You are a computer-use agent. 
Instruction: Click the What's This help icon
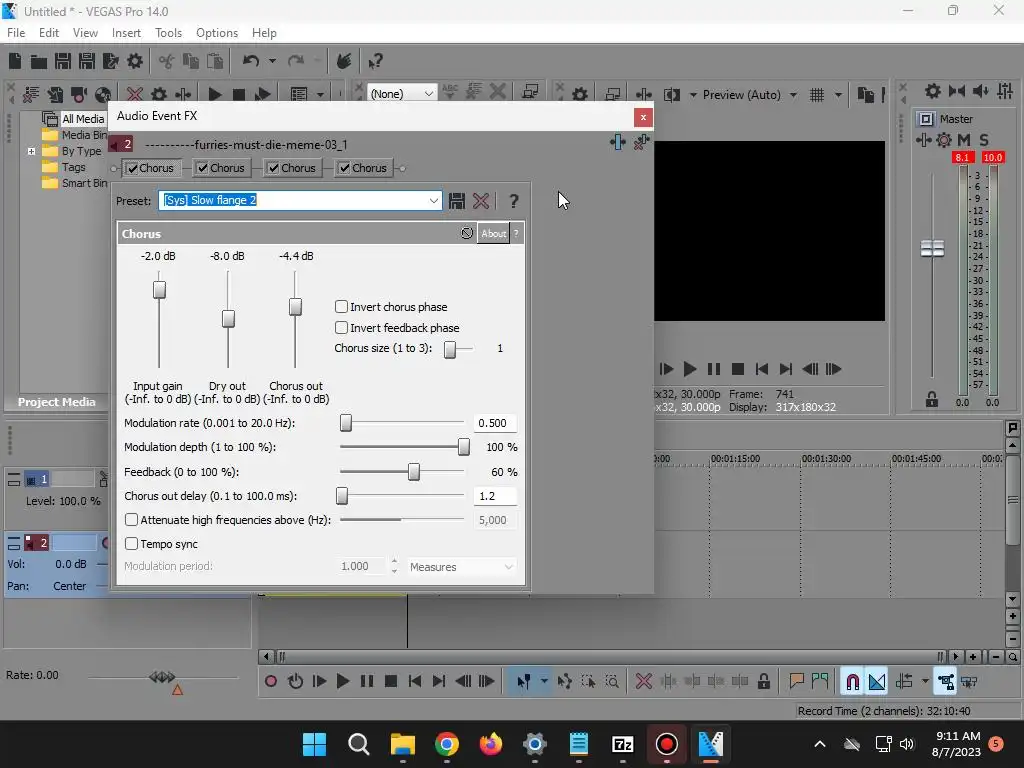[375, 61]
